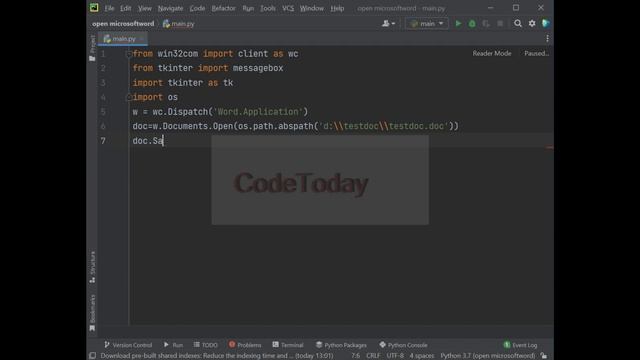
Task: Open the Help menu
Action: [x=337, y=8]
